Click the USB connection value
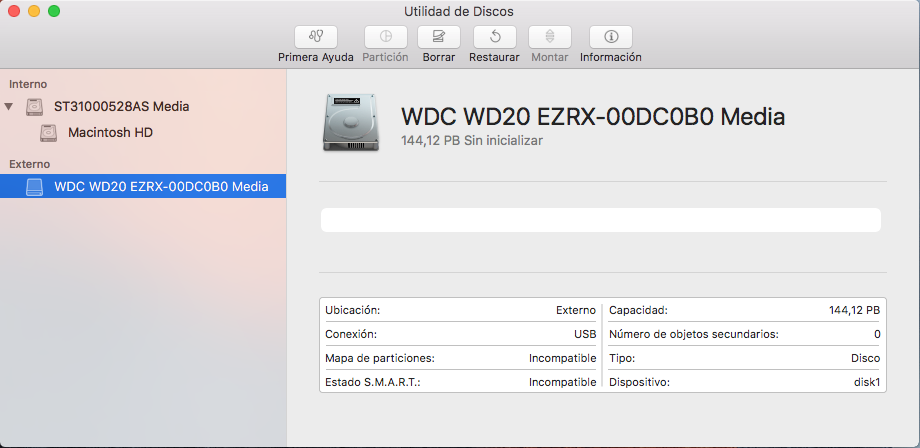The height and width of the screenshot is (448, 920). [x=585, y=334]
